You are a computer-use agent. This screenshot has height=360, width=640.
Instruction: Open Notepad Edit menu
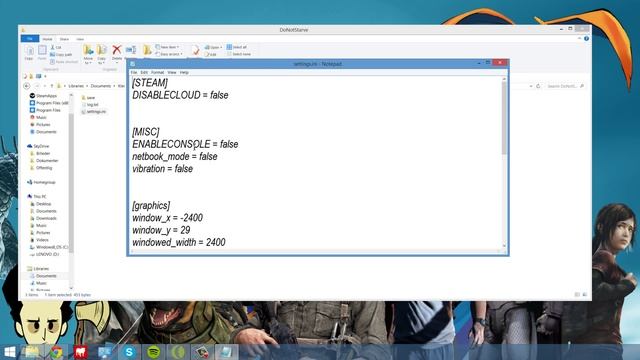(144, 72)
